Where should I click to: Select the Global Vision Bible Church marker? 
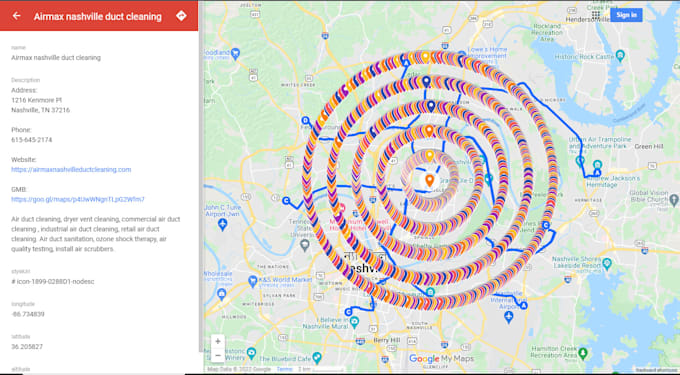point(673,200)
